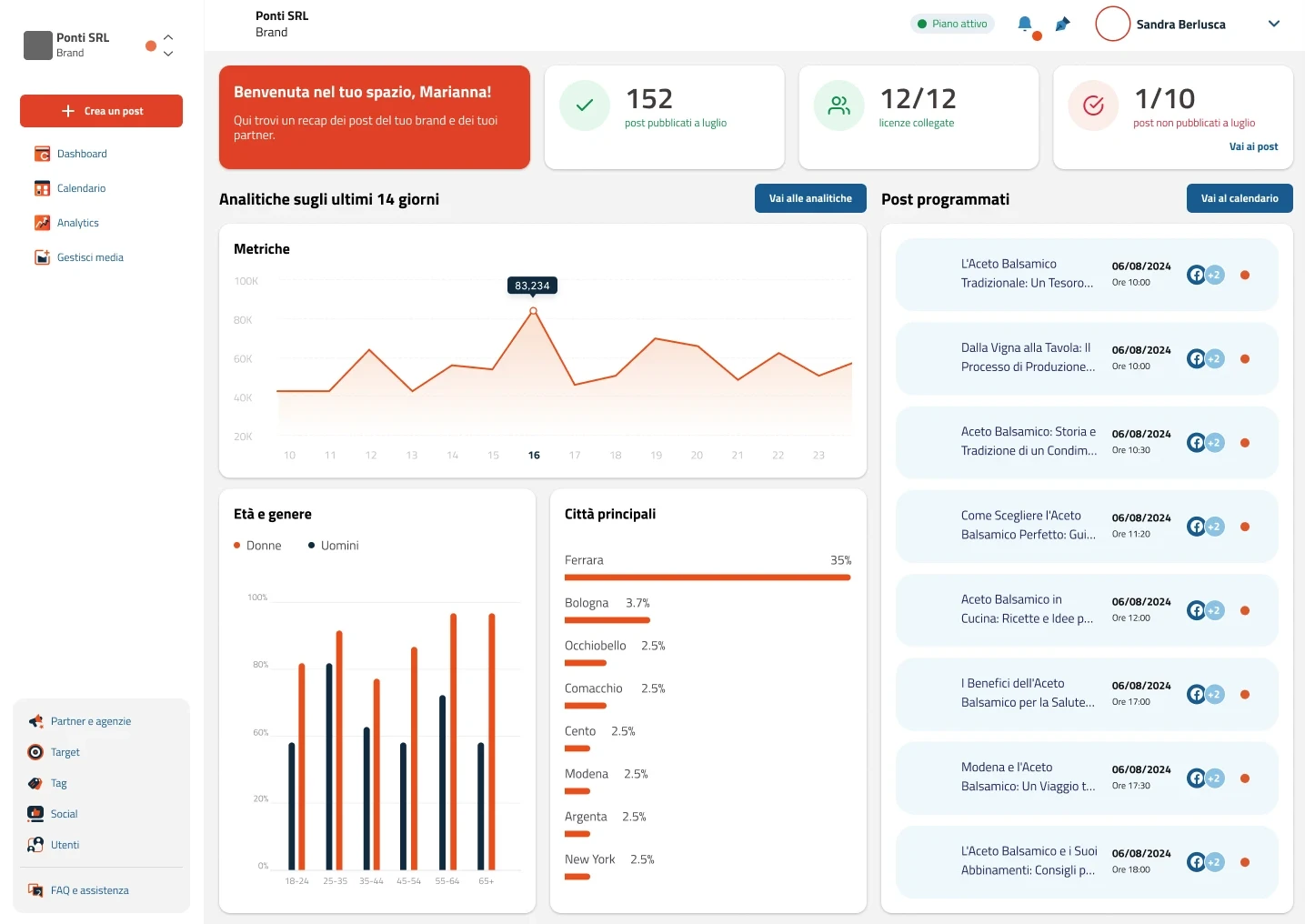The width and height of the screenshot is (1305, 924).
Task: Click the Bologna 3.7% bar
Action: point(607,620)
